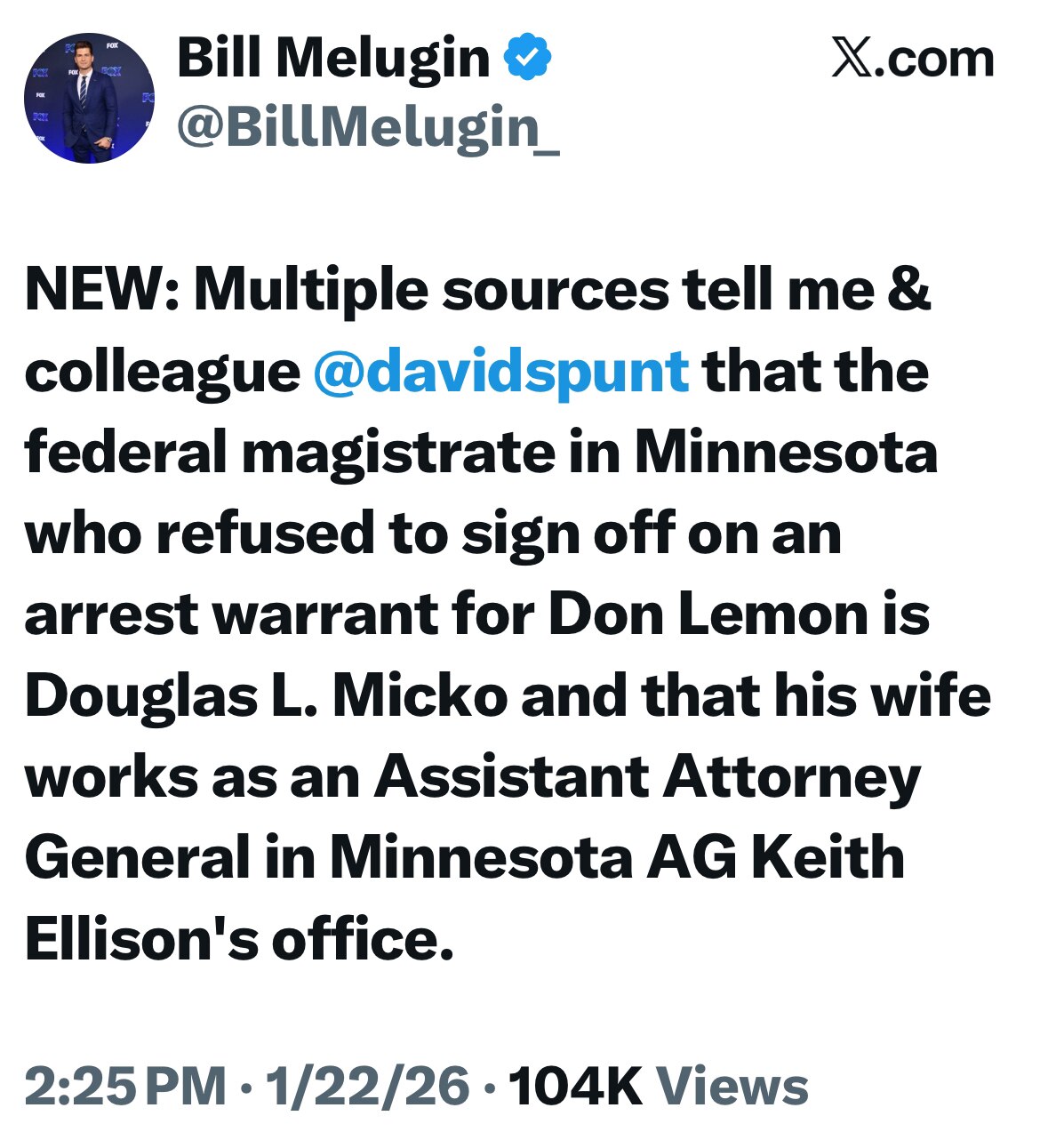Click the words Ellison's office
Image resolution: width=1040 pixels, height=1148 pixels.
click(239, 939)
